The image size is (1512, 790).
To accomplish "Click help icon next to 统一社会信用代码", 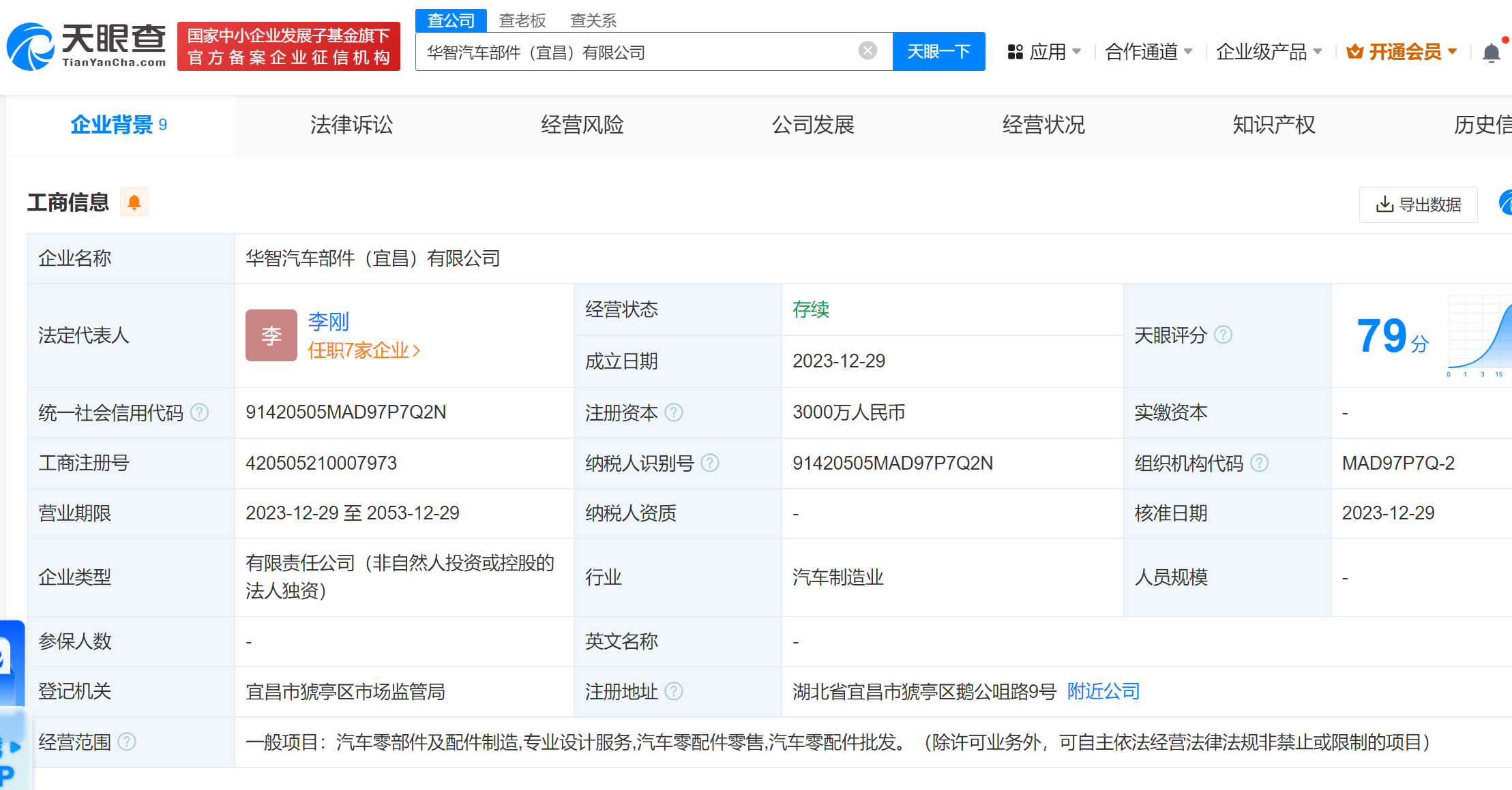I will coord(200,412).
